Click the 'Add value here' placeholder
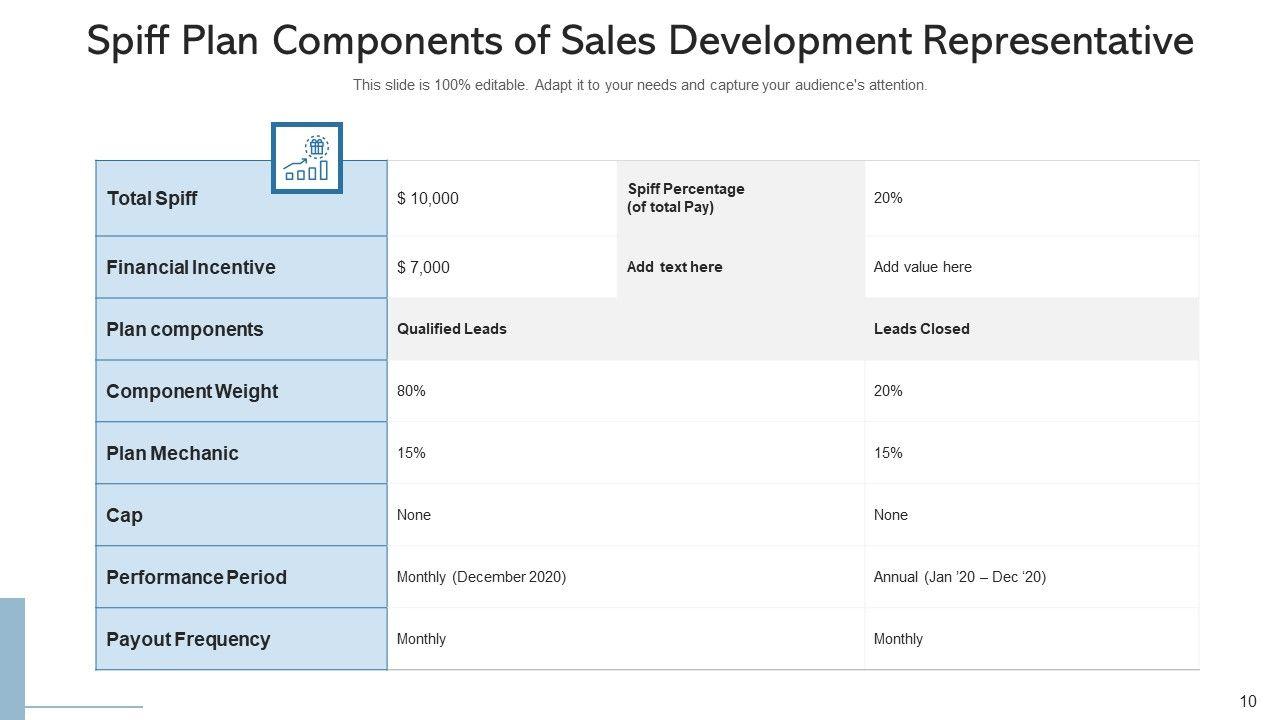The width and height of the screenshot is (1280, 720). click(x=922, y=267)
